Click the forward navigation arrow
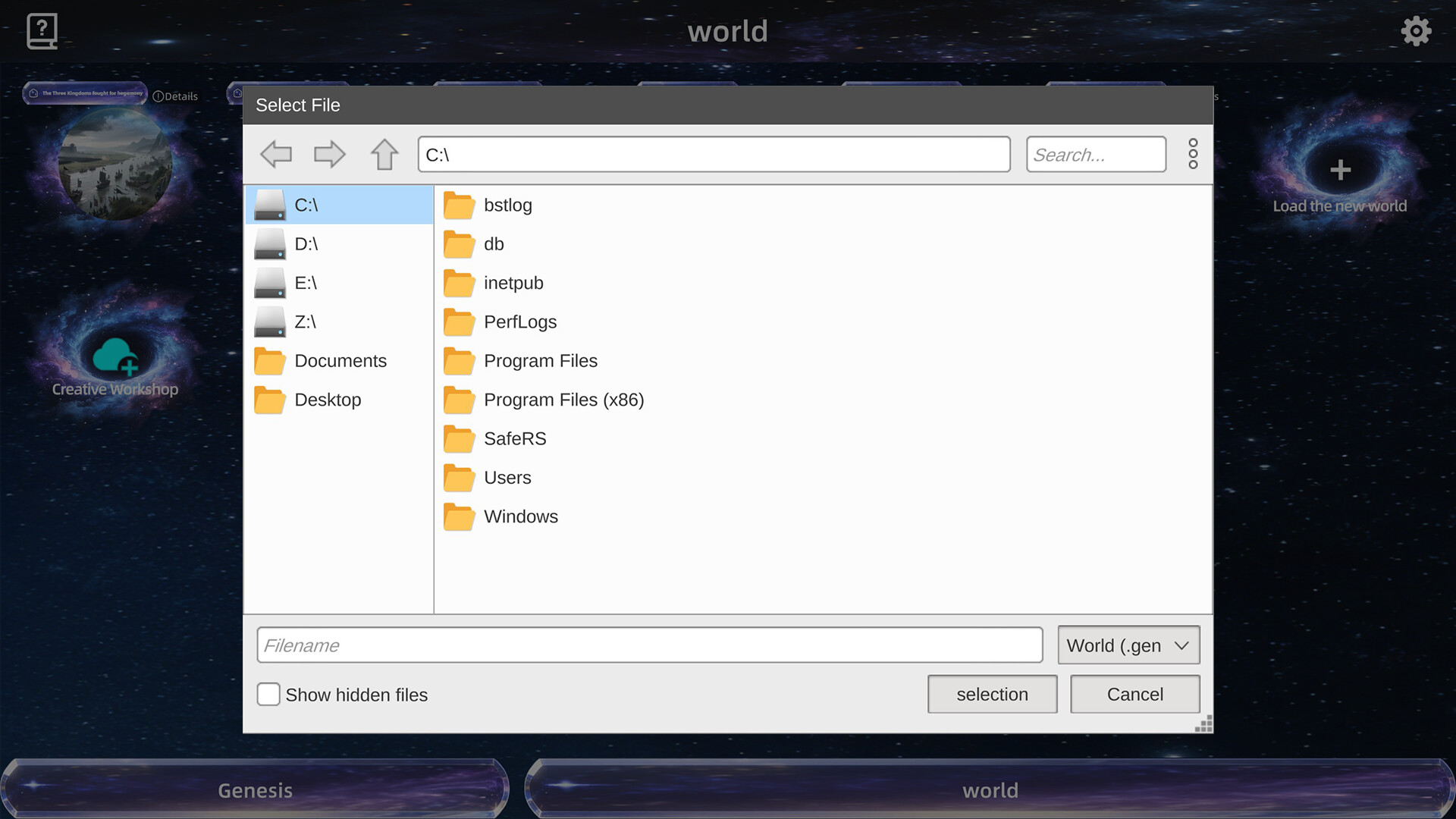The width and height of the screenshot is (1456, 819). pos(329,154)
